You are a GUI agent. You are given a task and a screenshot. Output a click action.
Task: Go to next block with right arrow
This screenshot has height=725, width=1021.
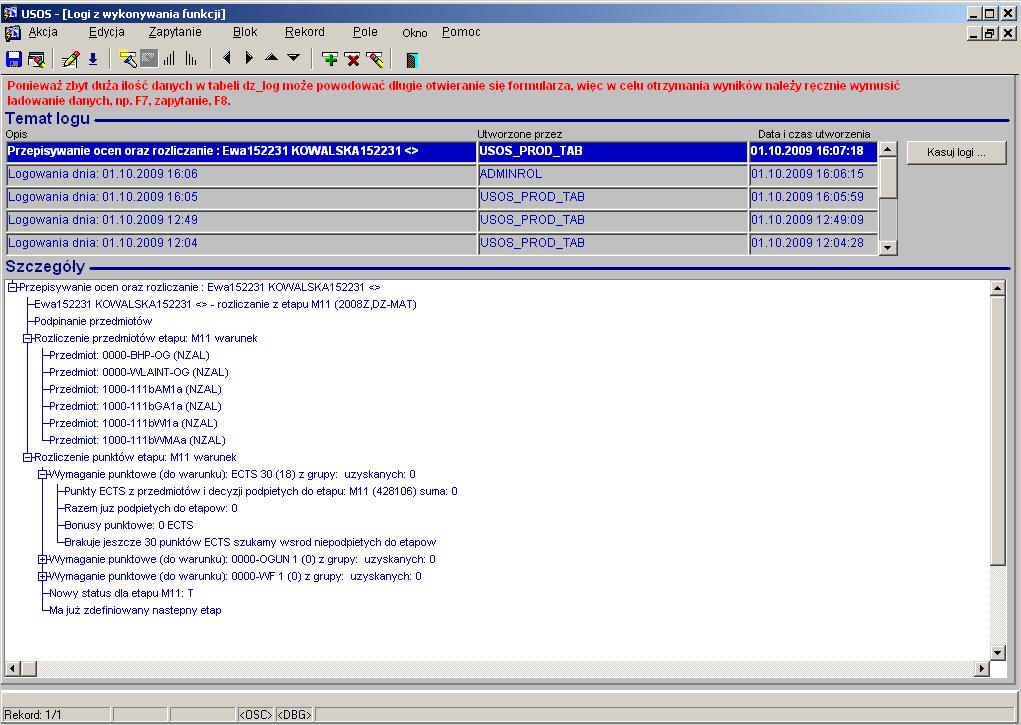click(249, 58)
